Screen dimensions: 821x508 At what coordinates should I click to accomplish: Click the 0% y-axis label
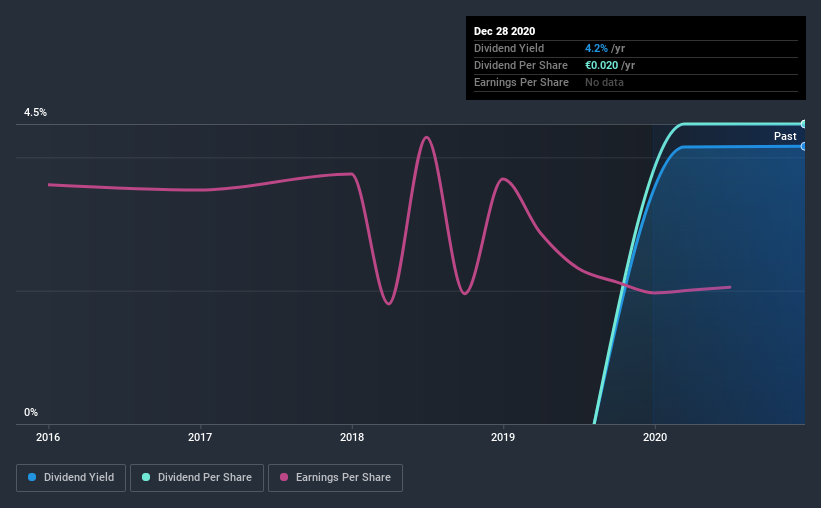tap(31, 412)
